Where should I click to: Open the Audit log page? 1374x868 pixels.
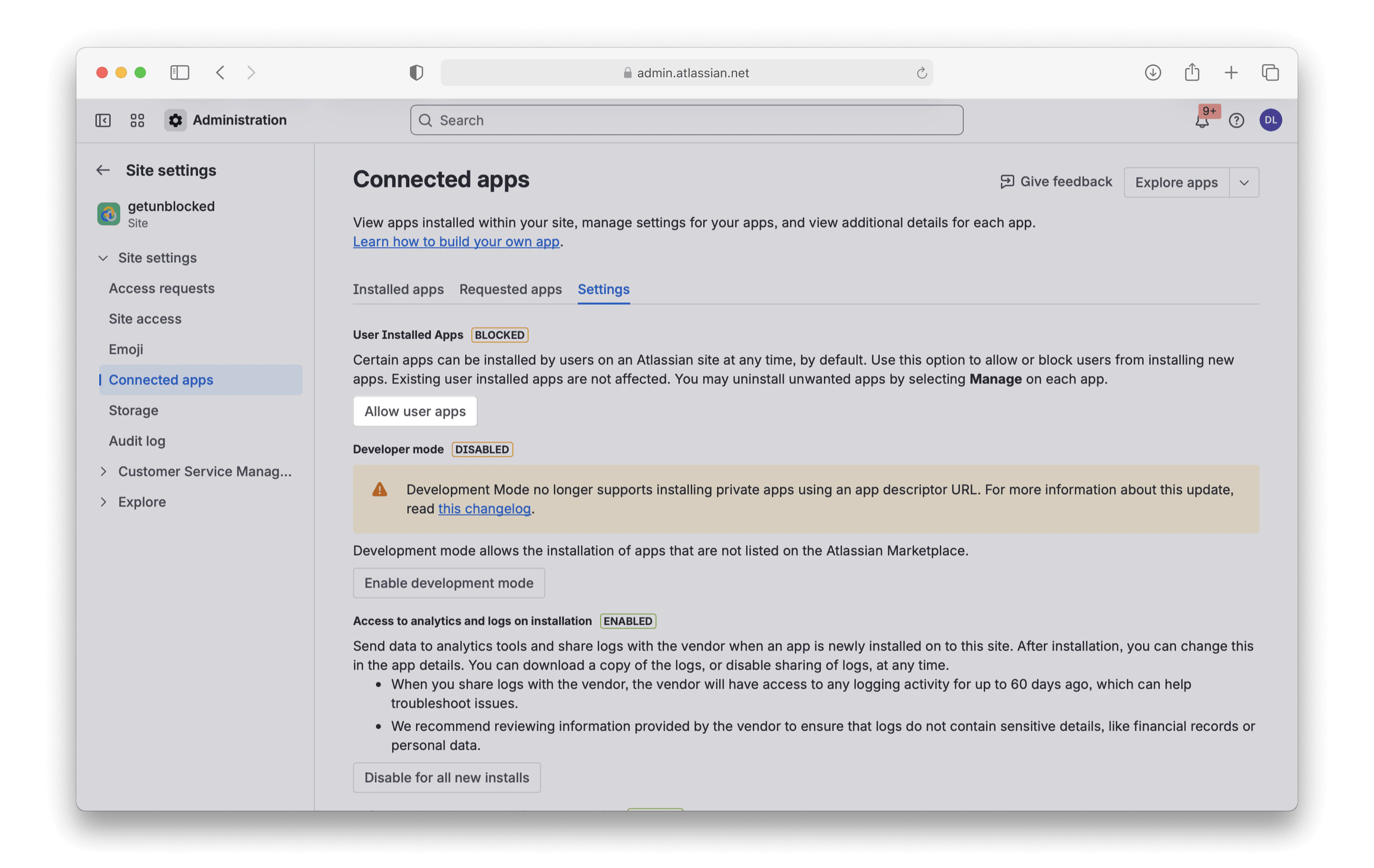[201, 441]
